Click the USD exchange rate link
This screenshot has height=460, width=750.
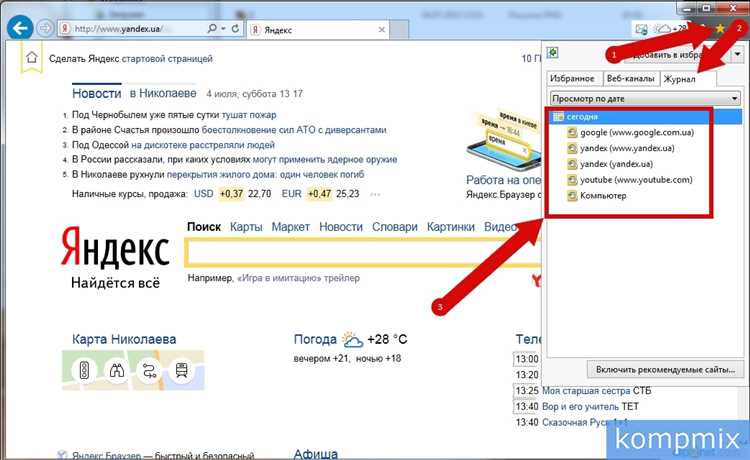click(203, 194)
